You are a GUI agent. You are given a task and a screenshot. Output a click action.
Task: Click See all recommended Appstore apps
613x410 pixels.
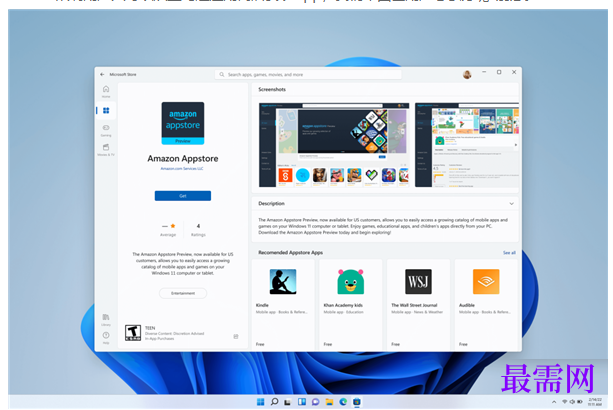tap(509, 253)
